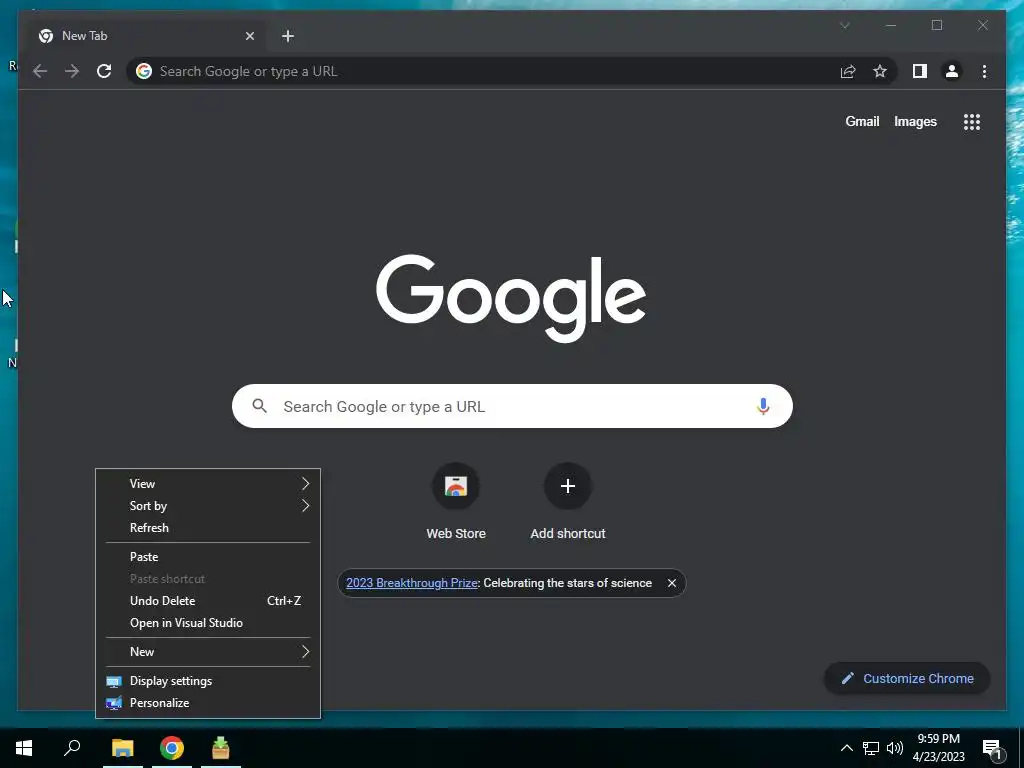Open the network icon in system tray
This screenshot has width=1024, height=768.
[x=871, y=748]
